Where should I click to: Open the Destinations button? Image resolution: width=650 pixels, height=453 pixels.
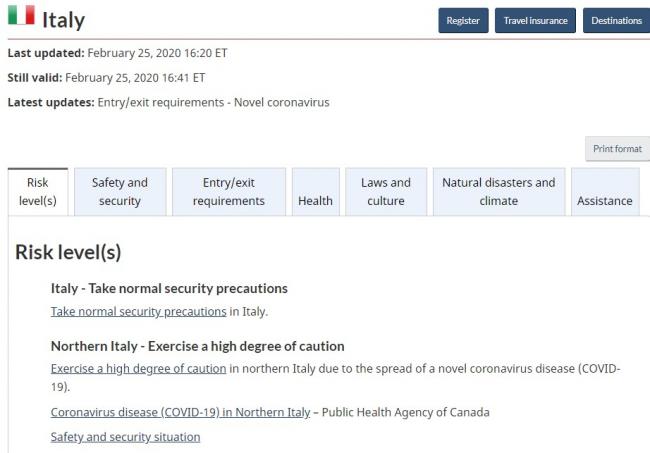click(616, 20)
